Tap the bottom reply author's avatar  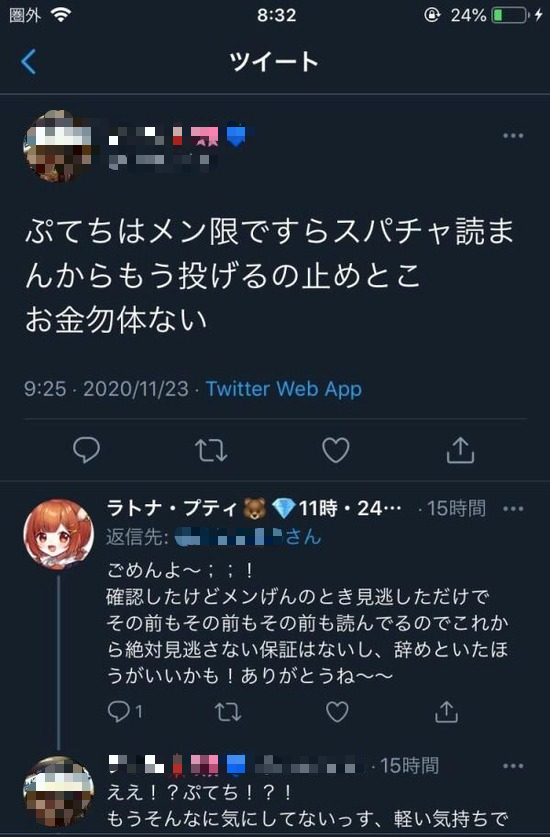58,791
